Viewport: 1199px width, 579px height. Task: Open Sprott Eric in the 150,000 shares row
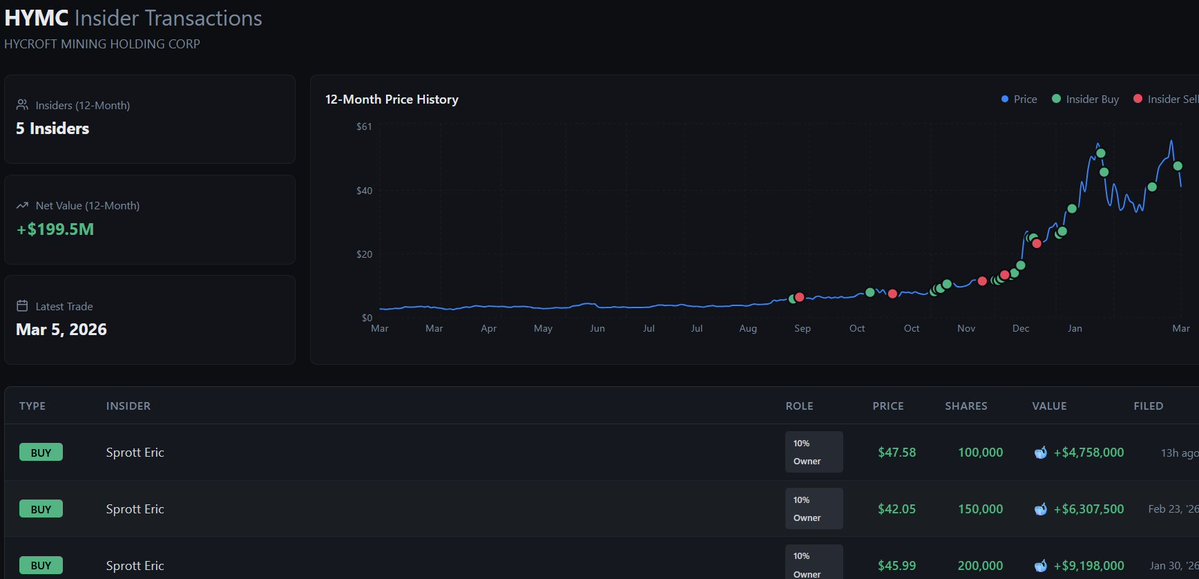pos(135,509)
